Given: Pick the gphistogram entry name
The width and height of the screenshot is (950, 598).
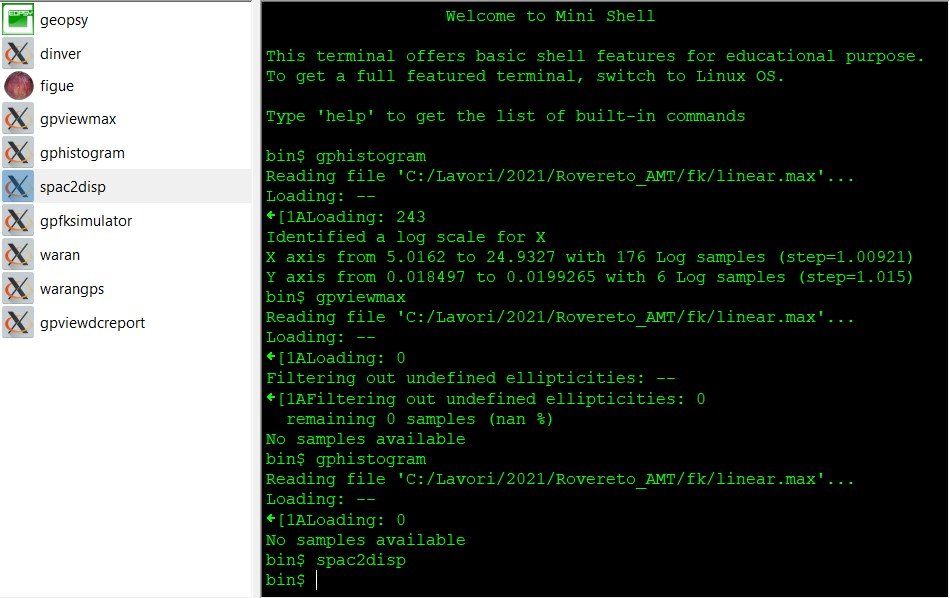Looking at the screenshot, I should coord(82,153).
